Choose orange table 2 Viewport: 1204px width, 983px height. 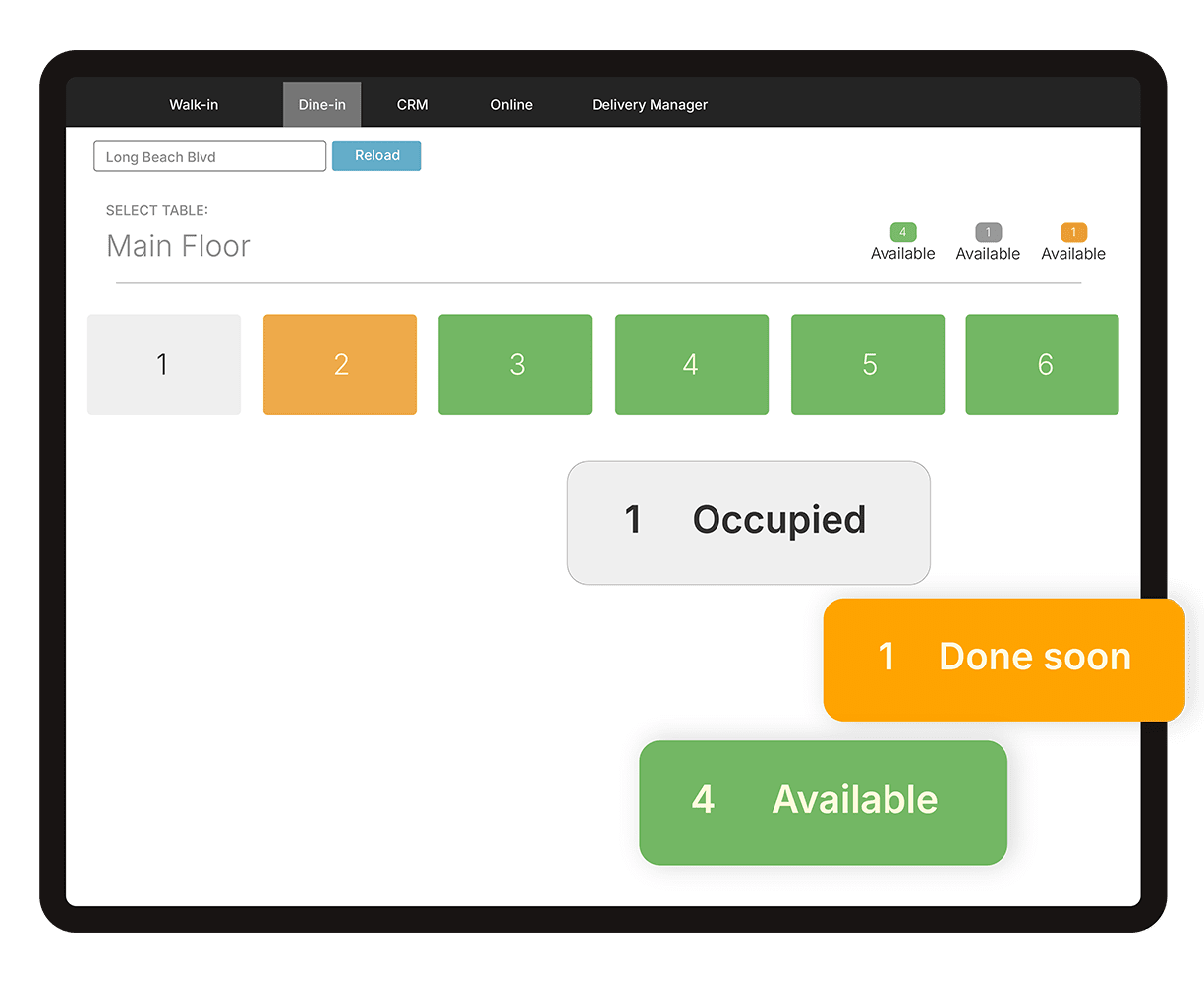(x=340, y=365)
